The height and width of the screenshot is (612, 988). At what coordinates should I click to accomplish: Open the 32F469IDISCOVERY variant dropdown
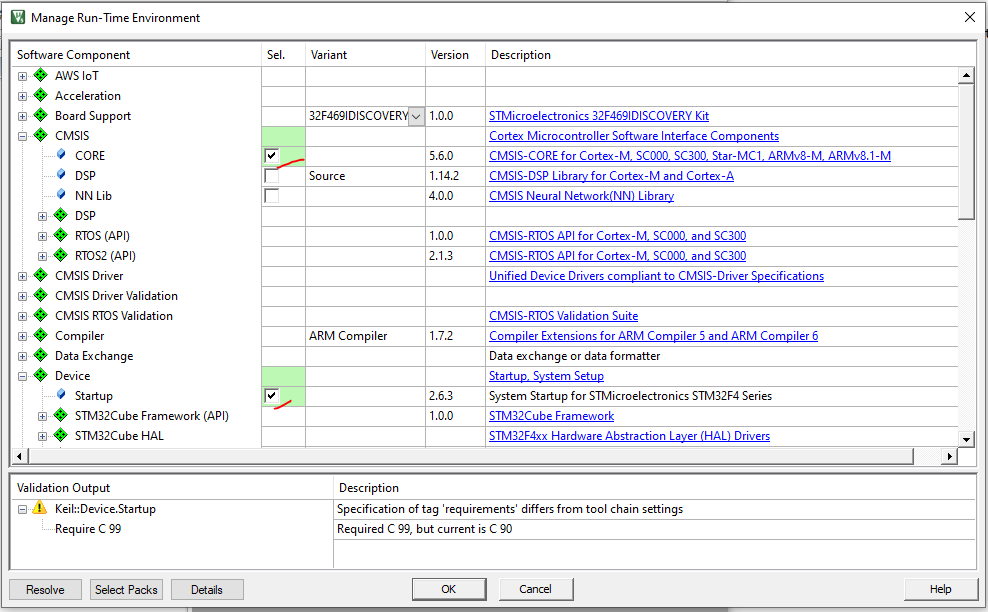point(415,115)
